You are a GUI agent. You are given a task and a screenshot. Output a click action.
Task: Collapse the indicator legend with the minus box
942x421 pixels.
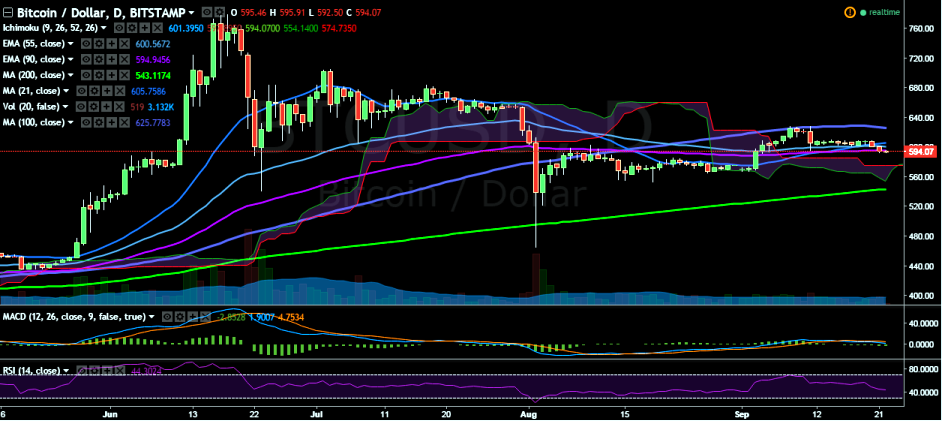(8, 13)
